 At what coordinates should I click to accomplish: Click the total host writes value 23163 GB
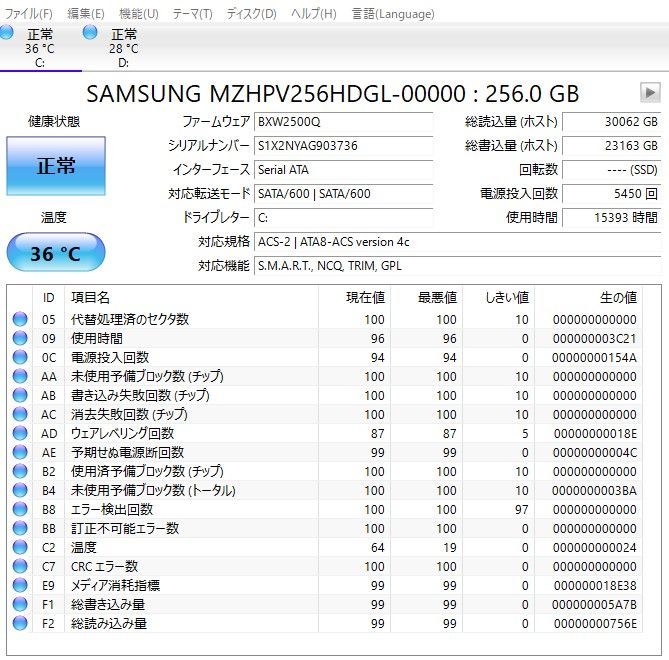point(611,146)
